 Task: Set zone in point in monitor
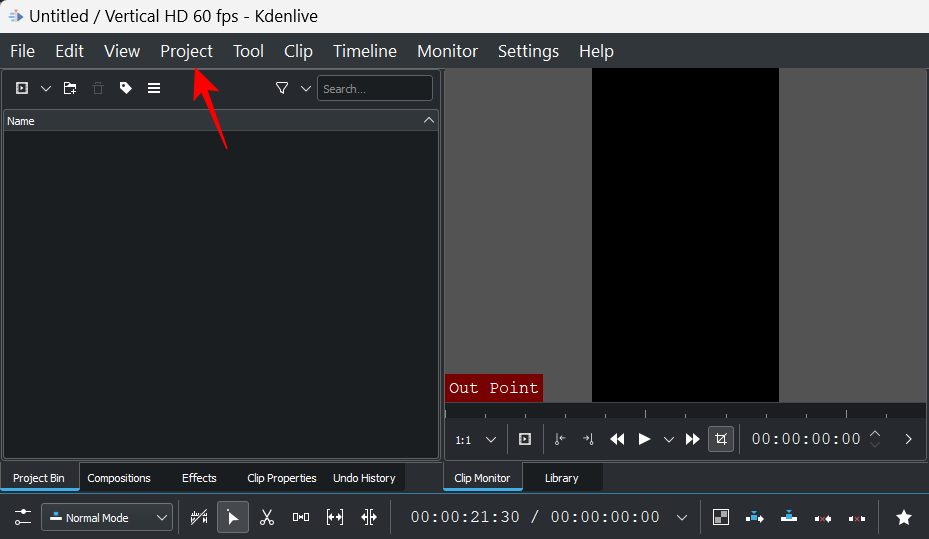point(560,439)
